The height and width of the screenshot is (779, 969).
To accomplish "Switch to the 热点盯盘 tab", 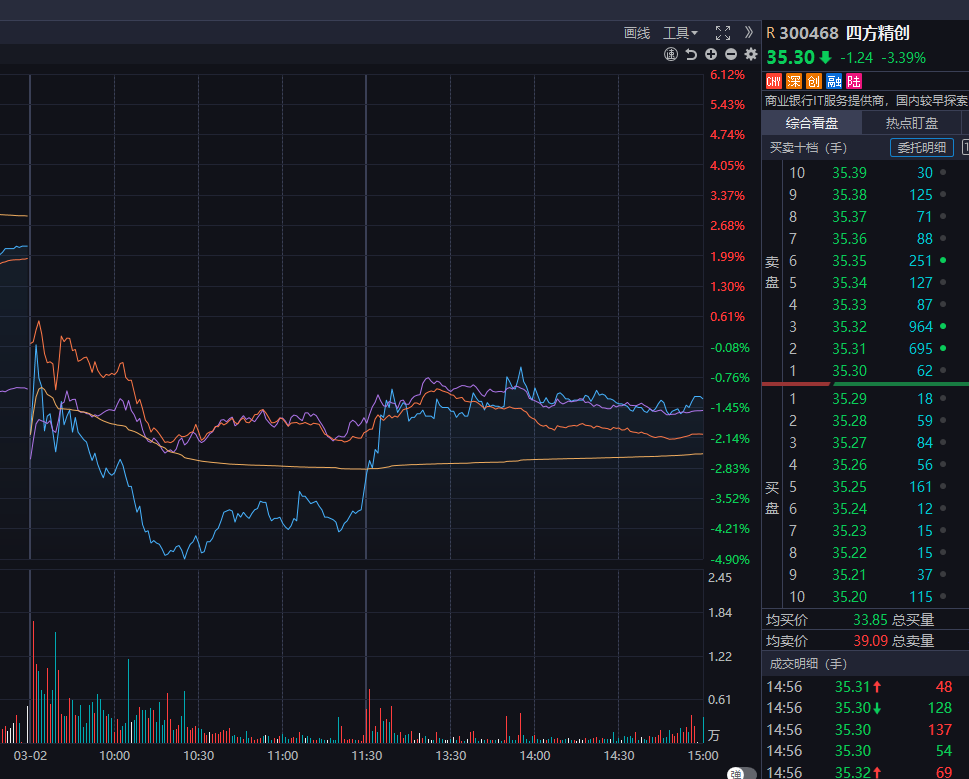I will coord(911,124).
